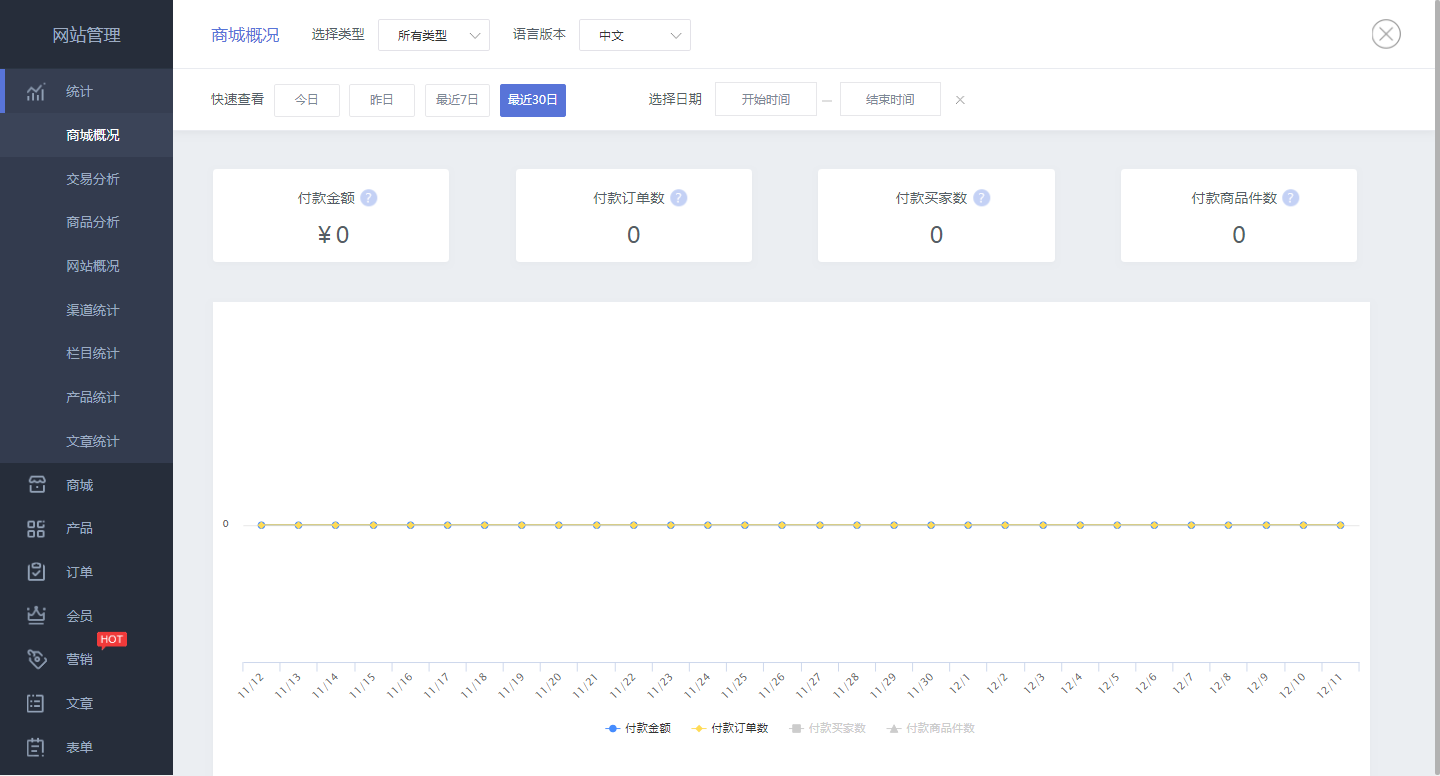Click the 付款金额 summary card
The height and width of the screenshot is (776, 1440).
331,215
